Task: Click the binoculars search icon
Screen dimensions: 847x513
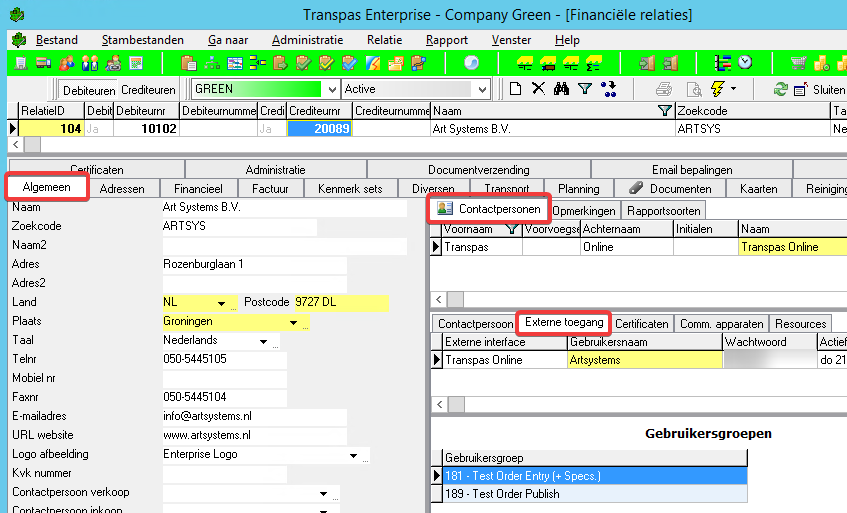Action: 561,89
